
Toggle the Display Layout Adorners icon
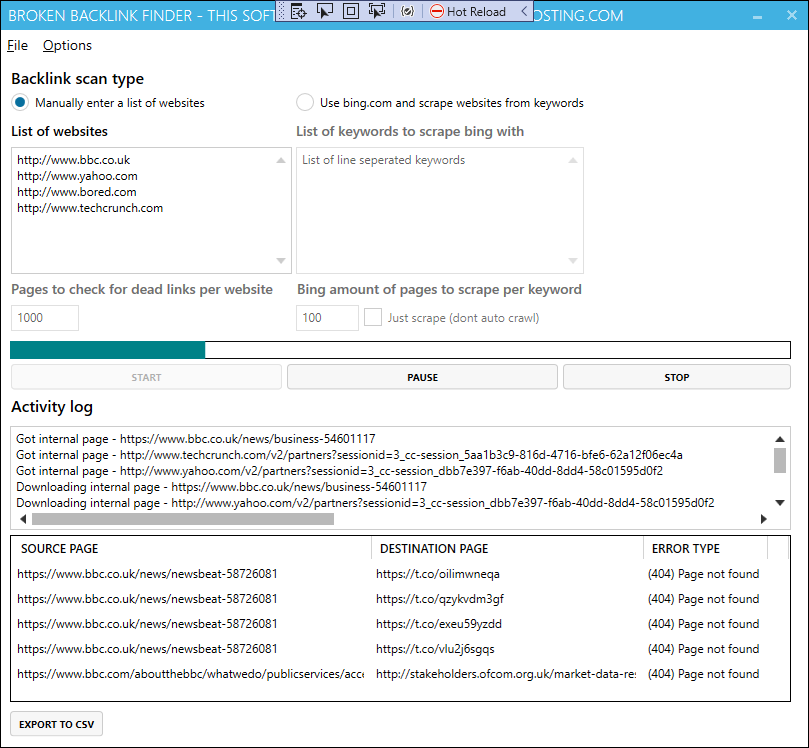[351, 11]
